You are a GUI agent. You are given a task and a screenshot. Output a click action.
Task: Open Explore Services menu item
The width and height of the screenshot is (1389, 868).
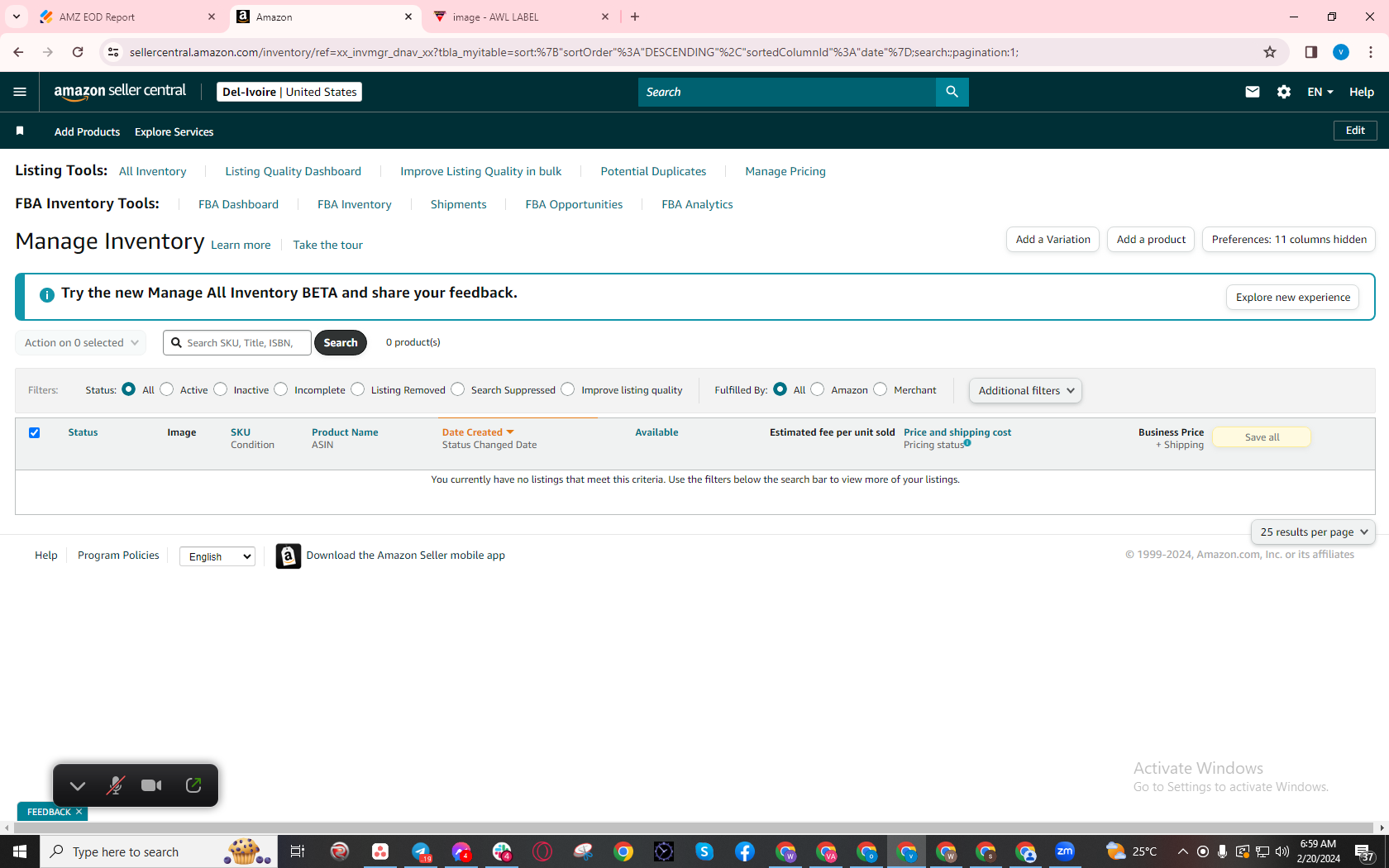pyautogui.click(x=174, y=131)
